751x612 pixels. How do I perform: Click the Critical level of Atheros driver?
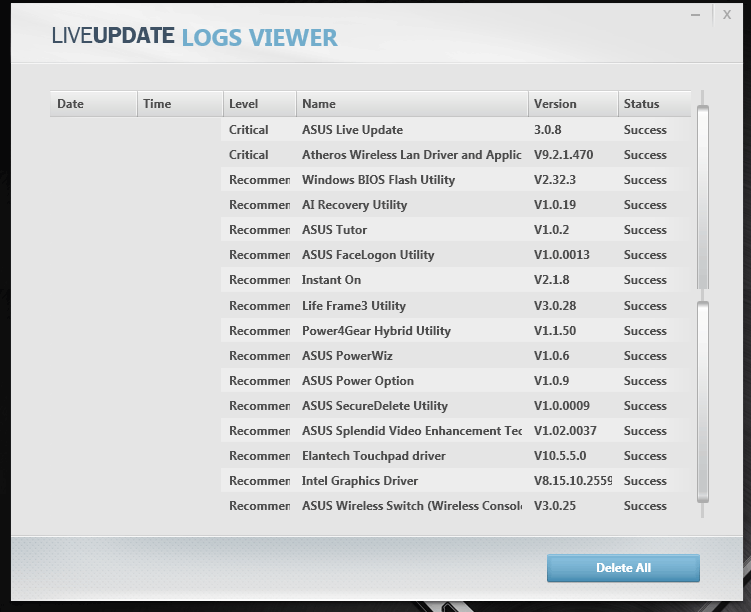(249, 155)
